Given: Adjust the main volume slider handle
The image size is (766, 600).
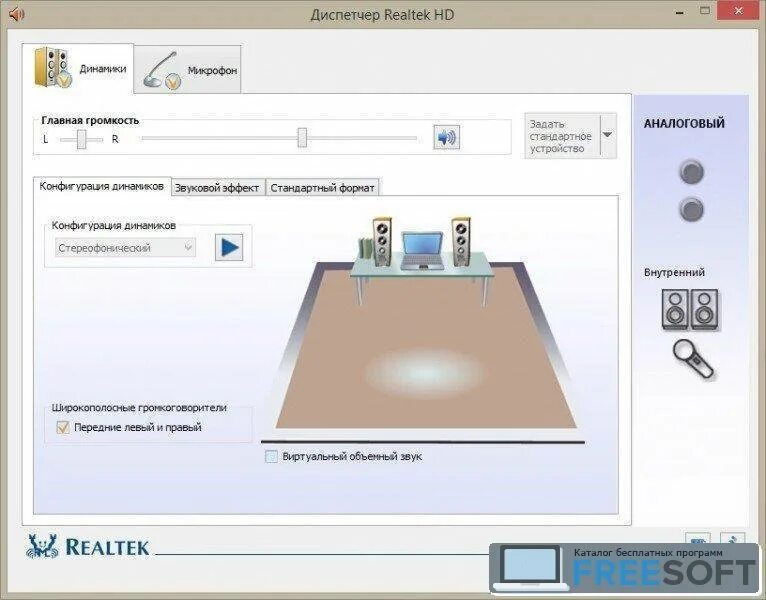Looking at the screenshot, I should pyautogui.click(x=302, y=138).
